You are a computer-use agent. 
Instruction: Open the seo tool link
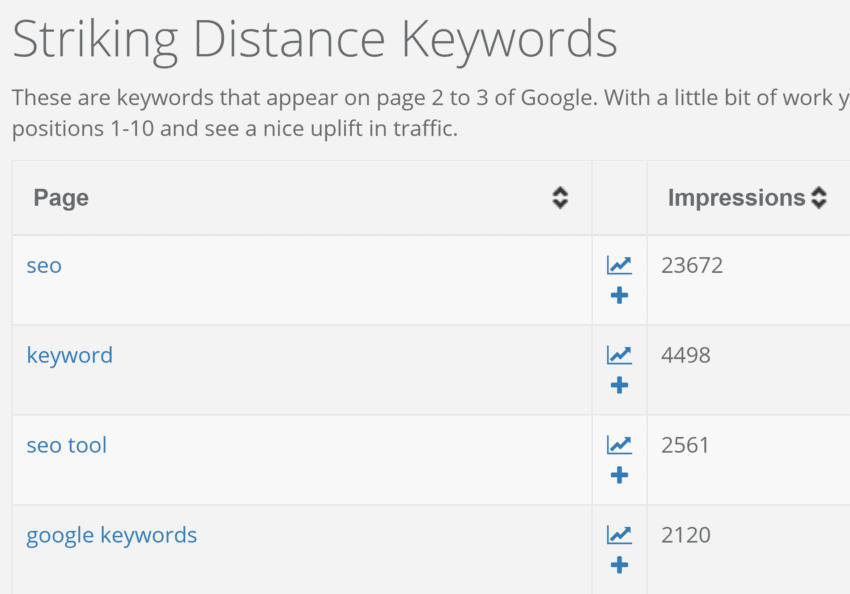click(x=66, y=445)
